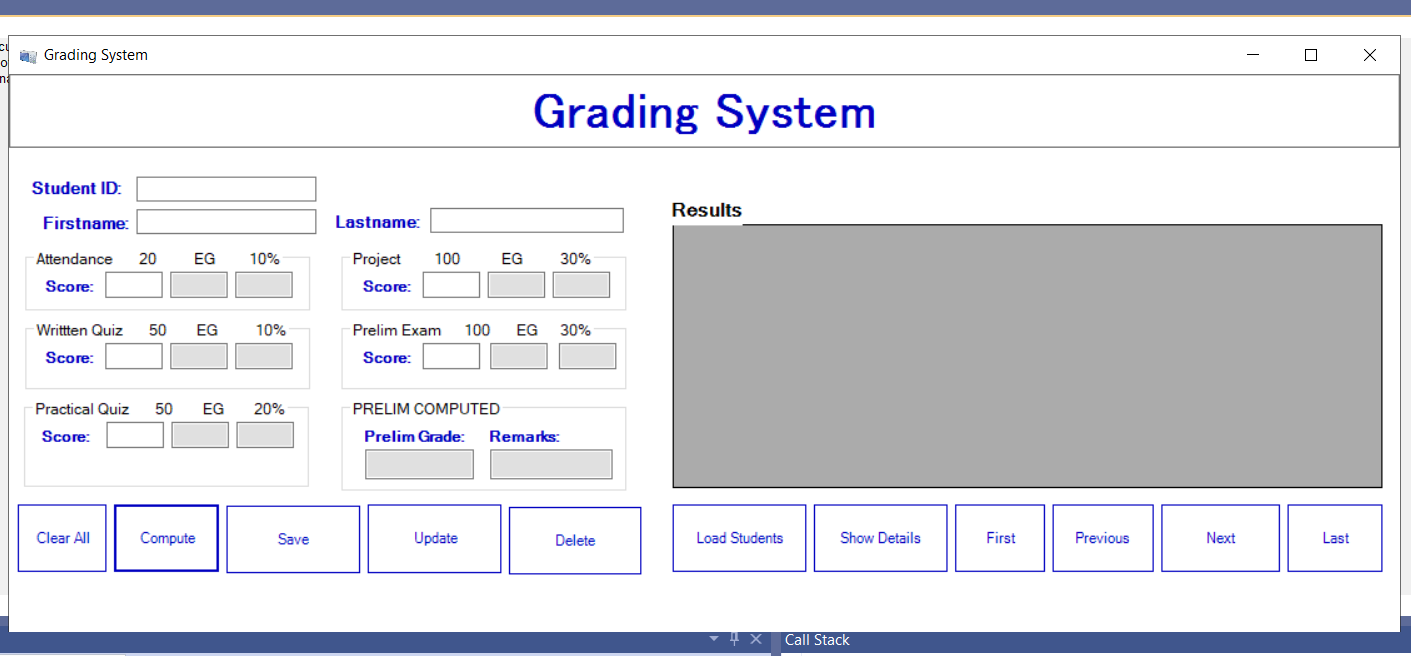Screen dimensions: 1411x656
Task: Click the Show Details button
Action: tap(880, 538)
